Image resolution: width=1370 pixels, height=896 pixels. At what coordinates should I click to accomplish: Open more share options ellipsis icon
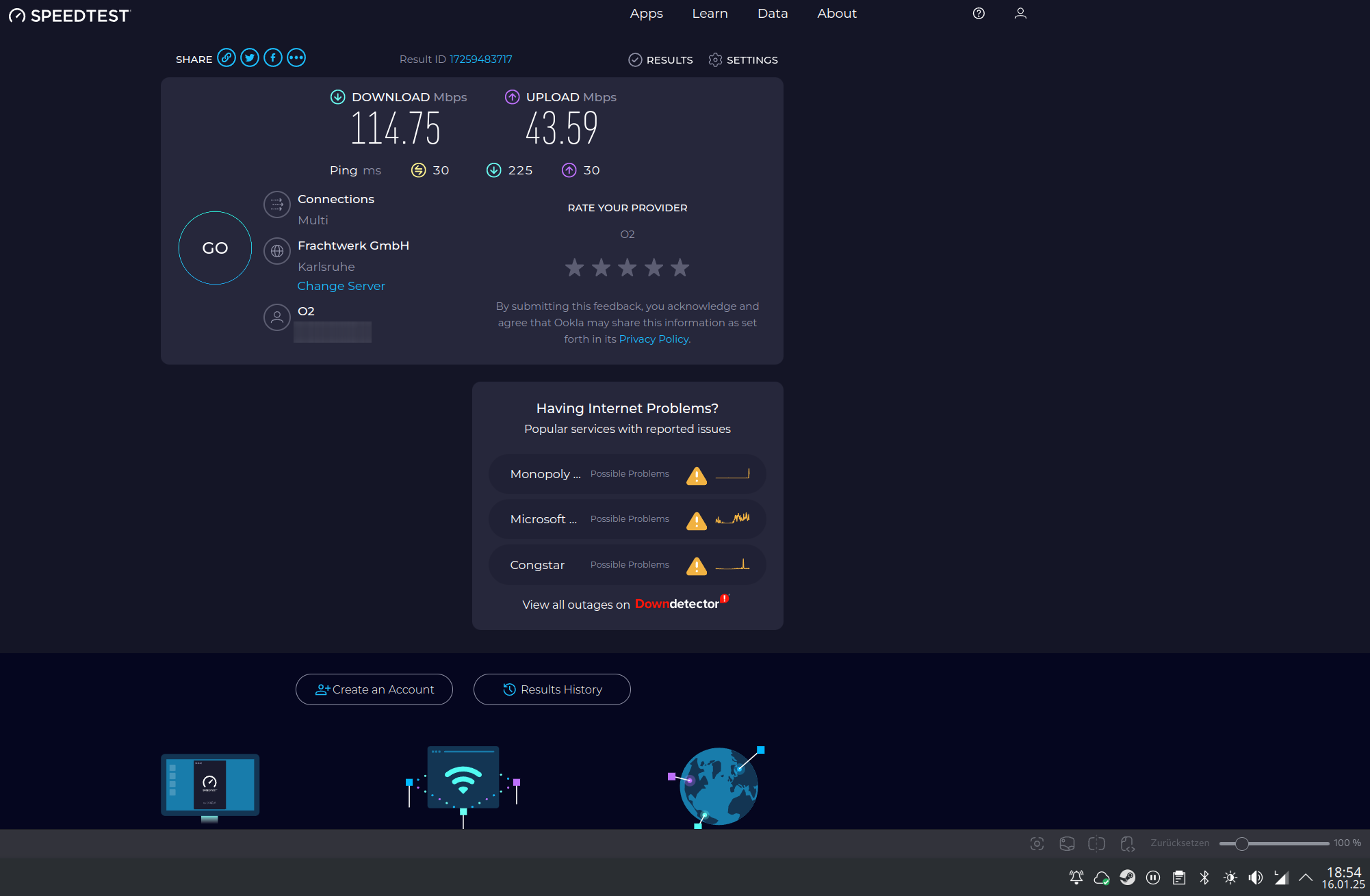pos(296,58)
